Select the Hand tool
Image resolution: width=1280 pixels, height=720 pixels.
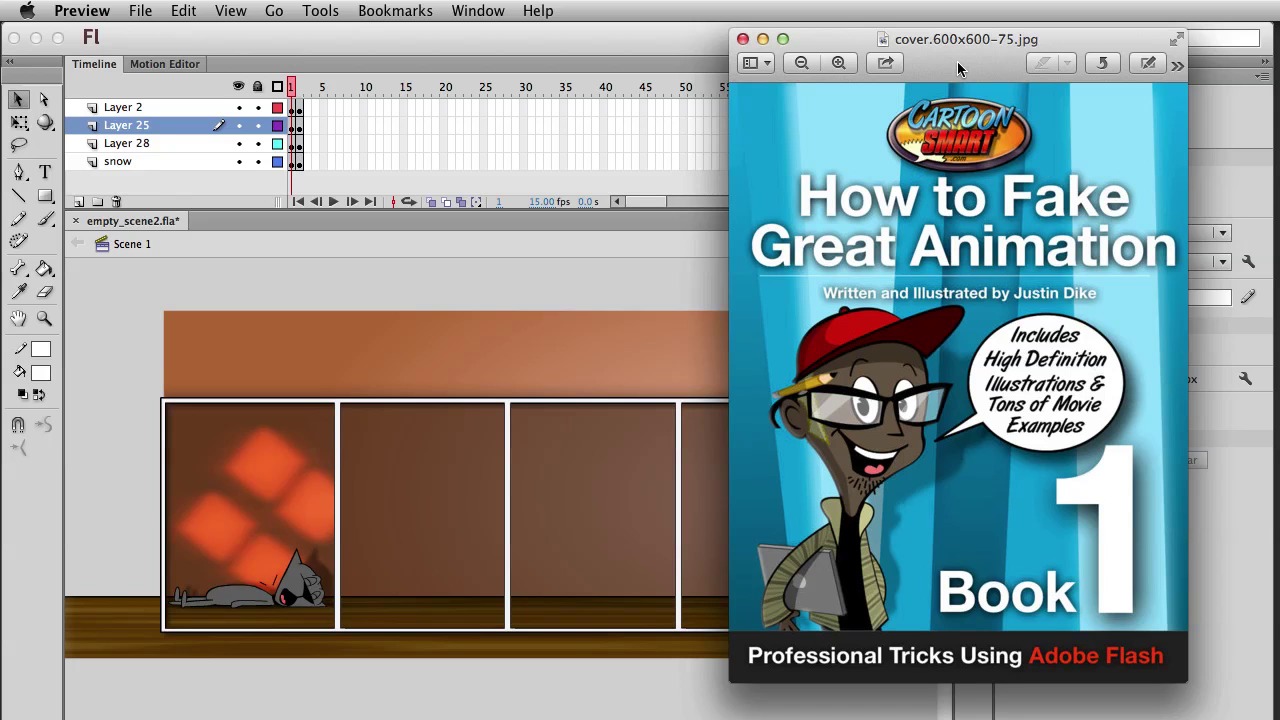(x=19, y=319)
